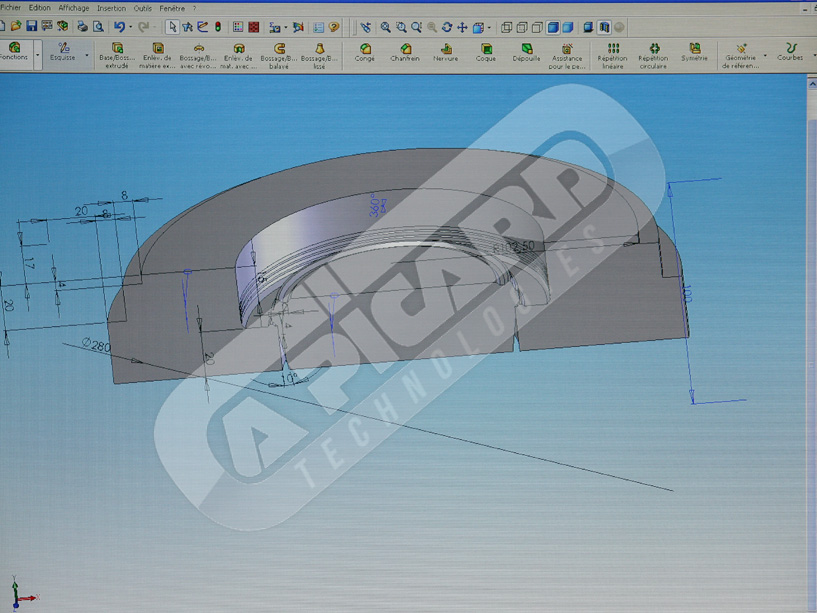Create a Répétition circulaire

[653, 56]
